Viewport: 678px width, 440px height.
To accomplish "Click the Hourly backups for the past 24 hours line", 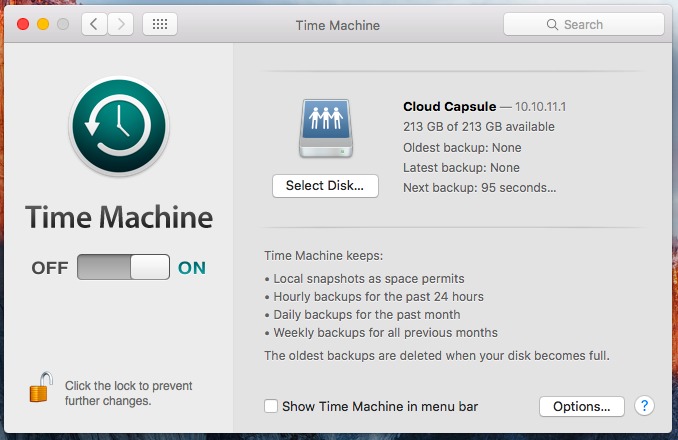I will tap(374, 297).
